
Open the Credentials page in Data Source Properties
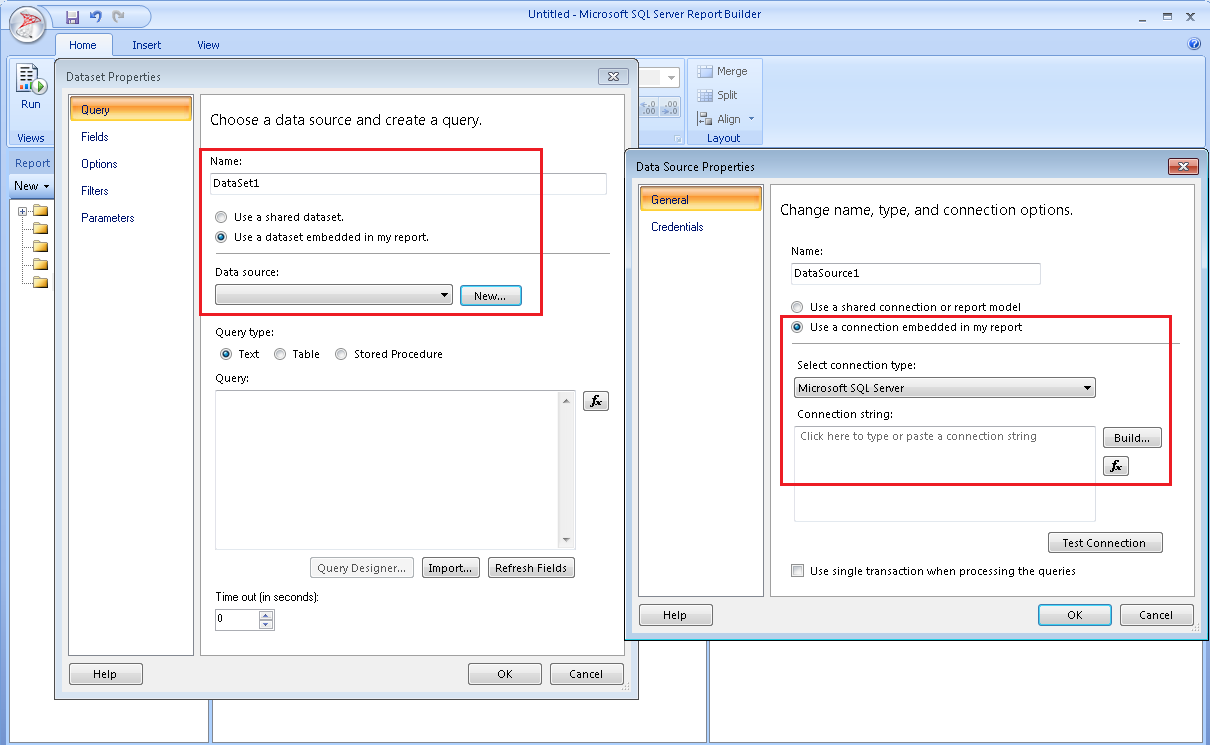coord(676,226)
